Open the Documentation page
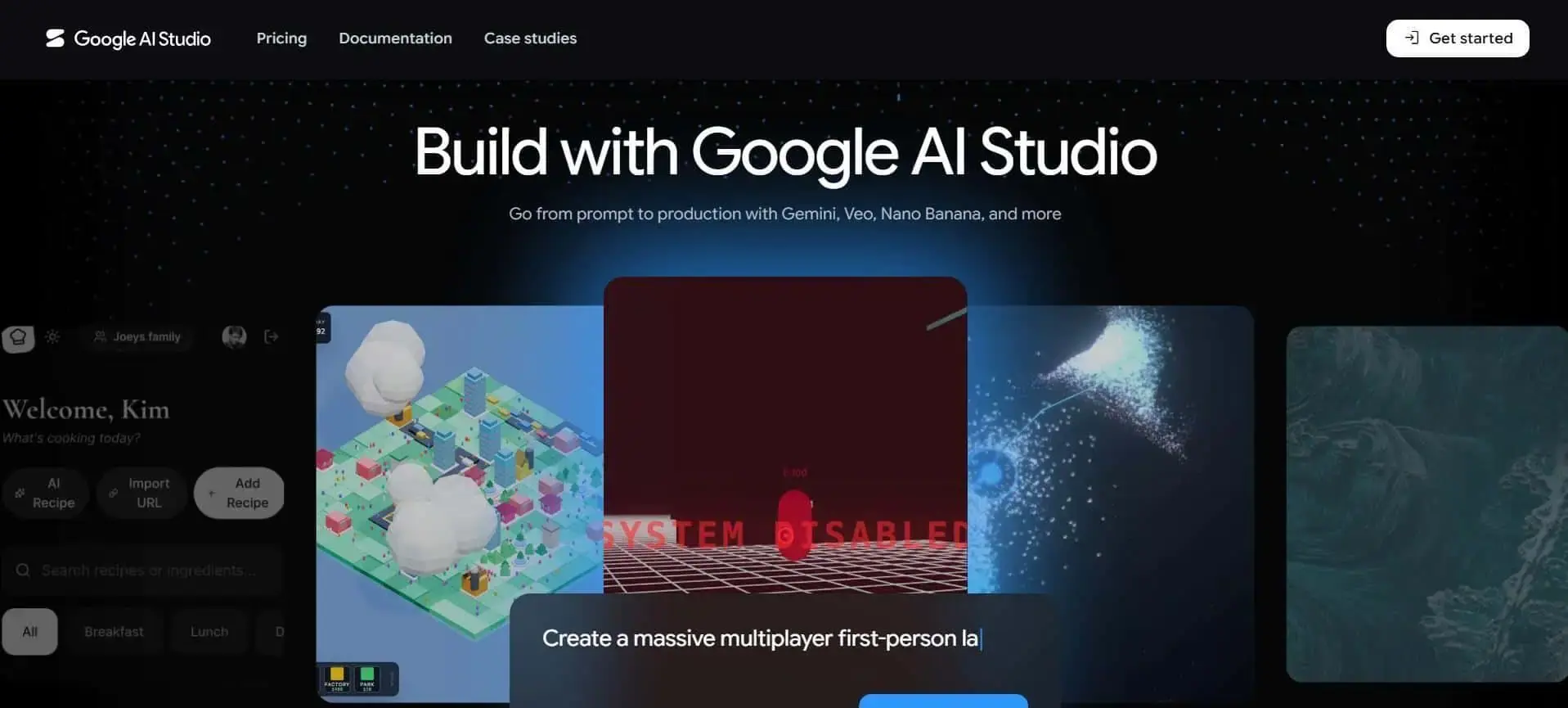The height and width of the screenshot is (708, 1568). (395, 38)
